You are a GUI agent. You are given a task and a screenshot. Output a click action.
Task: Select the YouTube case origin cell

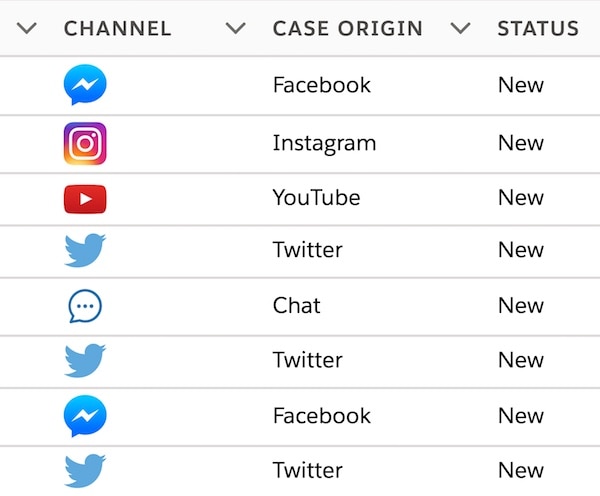(x=316, y=198)
